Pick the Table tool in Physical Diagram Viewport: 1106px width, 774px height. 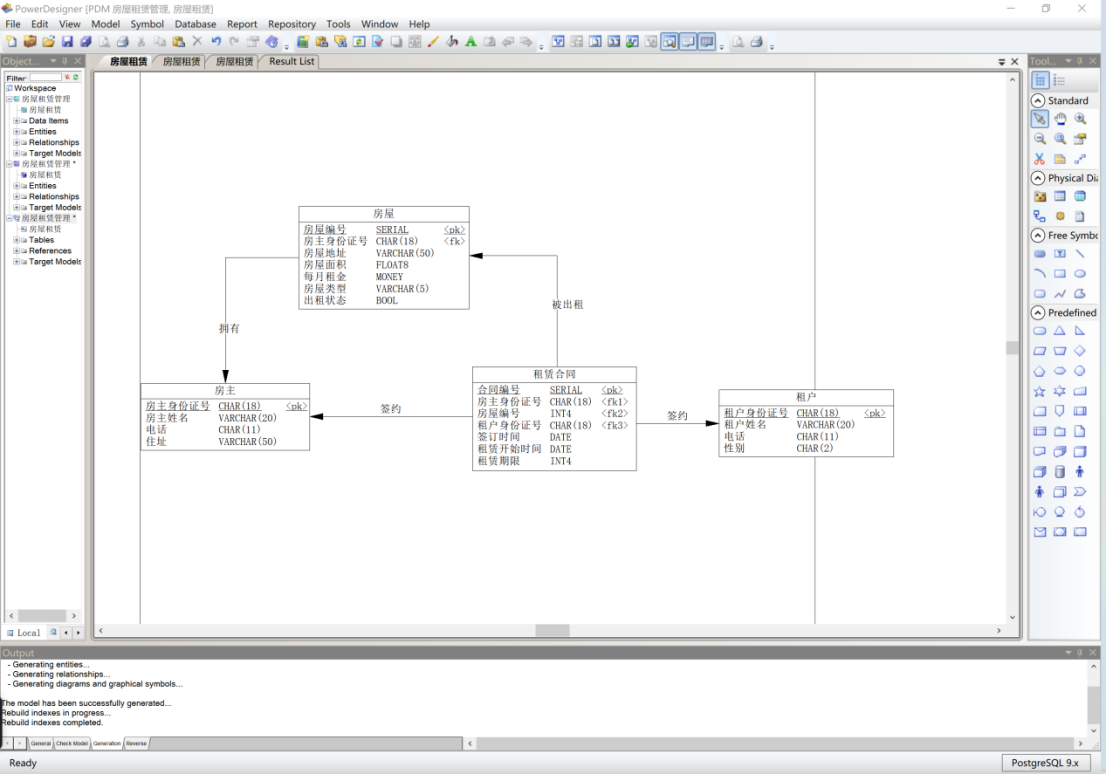click(1059, 196)
